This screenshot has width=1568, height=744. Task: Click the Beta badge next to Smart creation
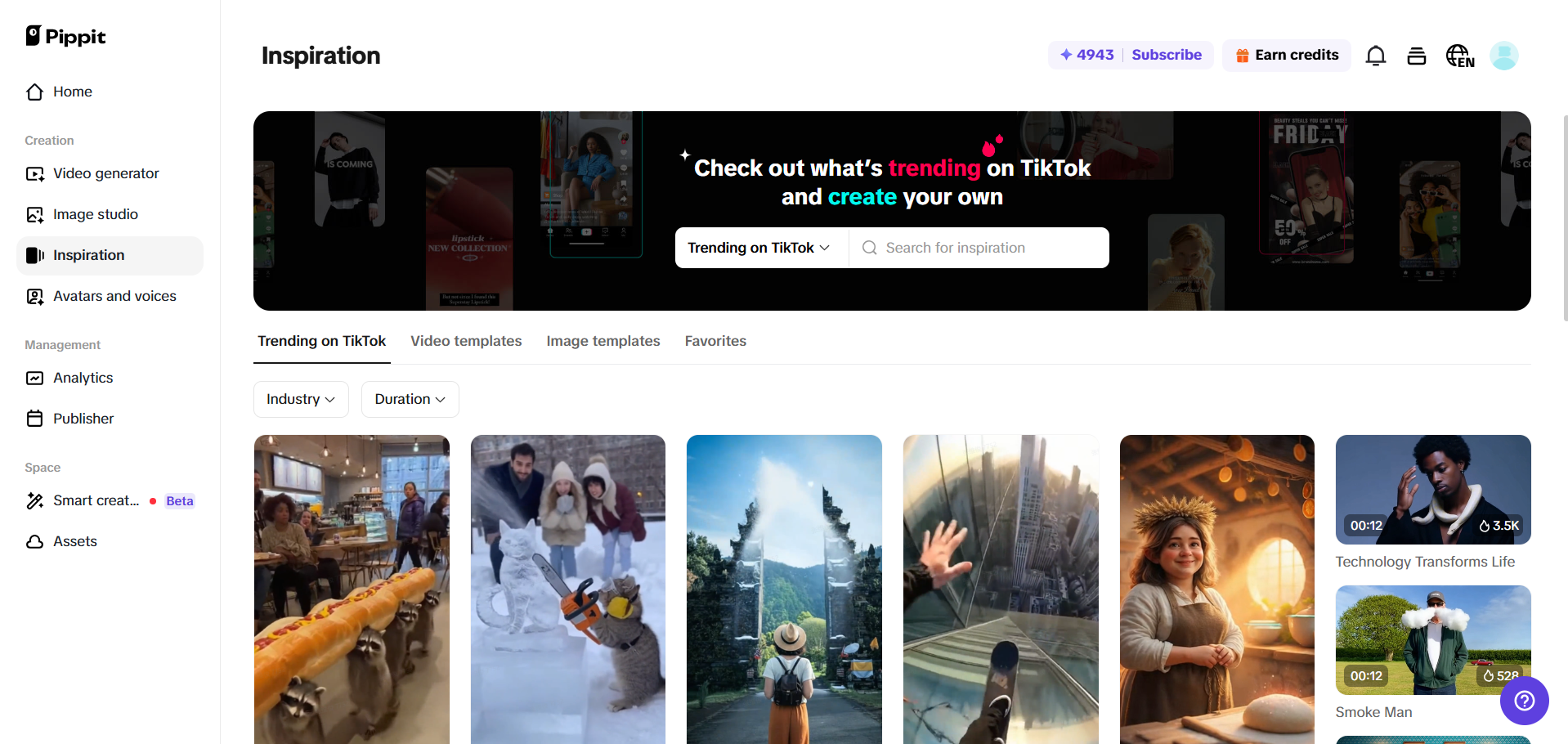[x=180, y=501]
